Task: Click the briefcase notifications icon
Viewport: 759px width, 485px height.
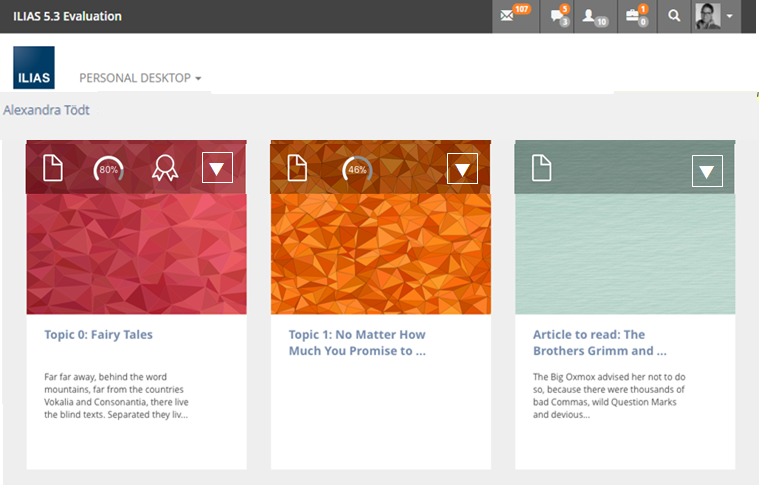Action: click(x=635, y=16)
